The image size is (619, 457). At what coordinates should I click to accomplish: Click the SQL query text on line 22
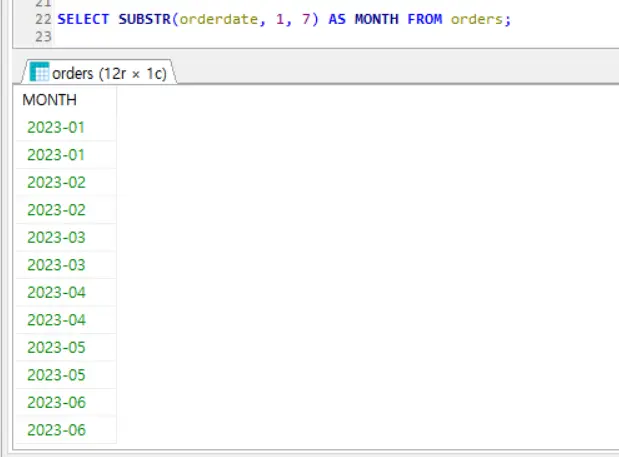pyautogui.click(x=284, y=19)
